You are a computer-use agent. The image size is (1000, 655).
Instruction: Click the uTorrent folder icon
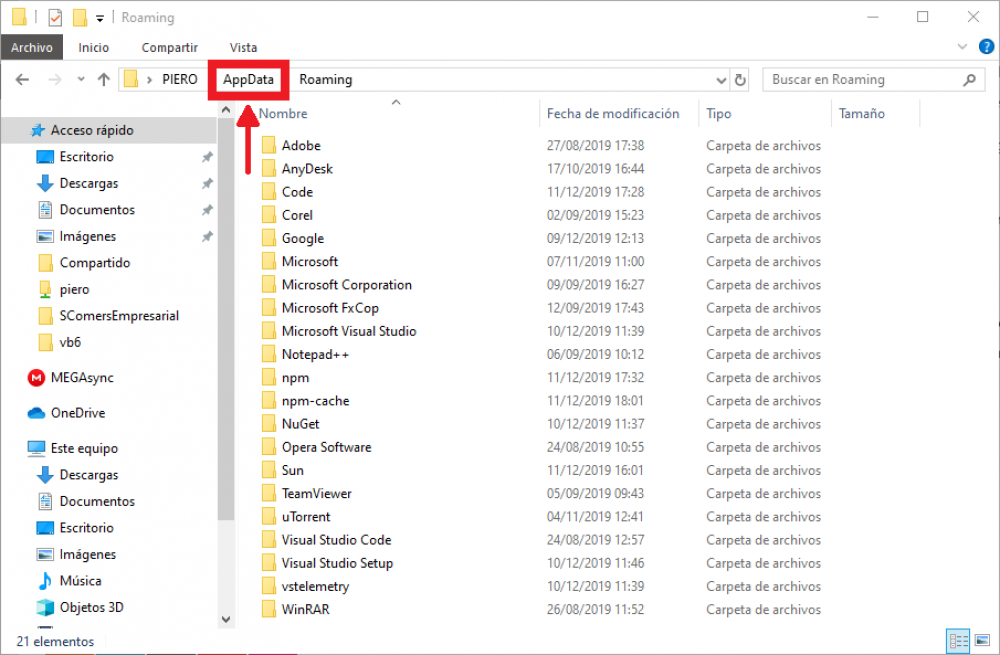269,517
